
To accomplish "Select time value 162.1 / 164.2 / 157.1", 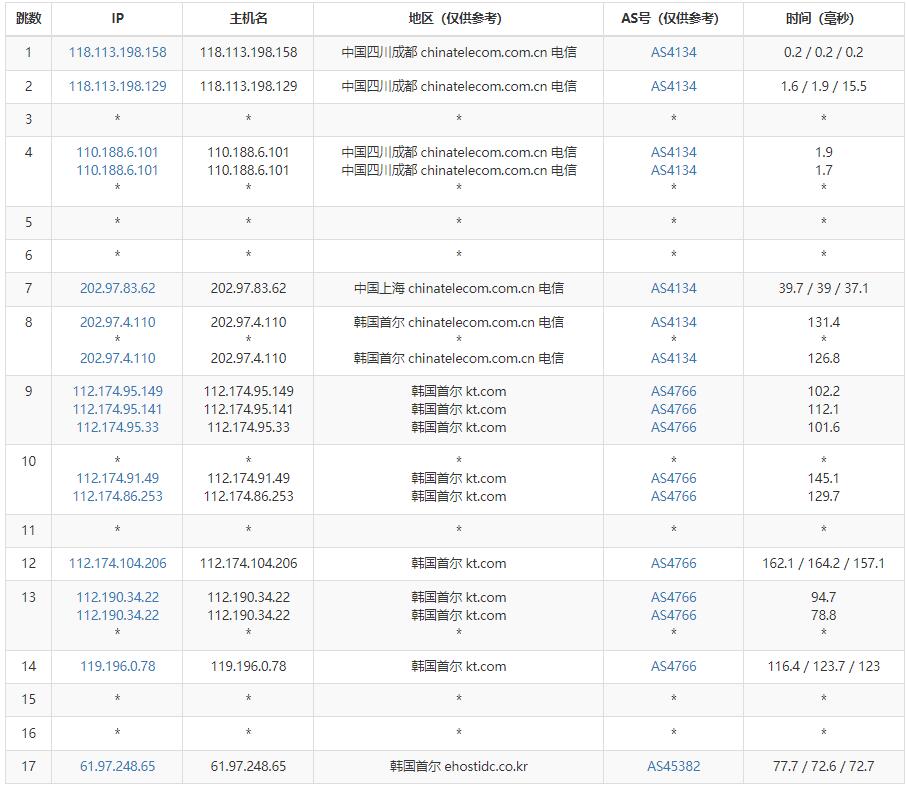I will pyautogui.click(x=823, y=563).
